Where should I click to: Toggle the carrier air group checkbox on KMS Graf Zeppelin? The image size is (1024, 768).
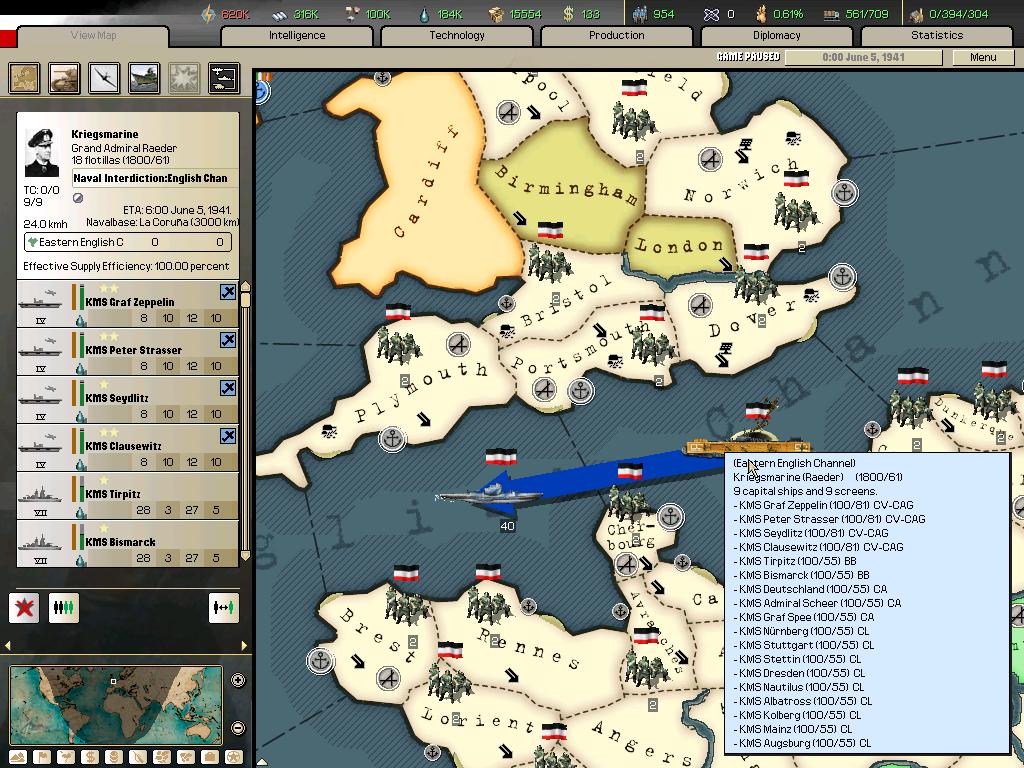click(228, 292)
